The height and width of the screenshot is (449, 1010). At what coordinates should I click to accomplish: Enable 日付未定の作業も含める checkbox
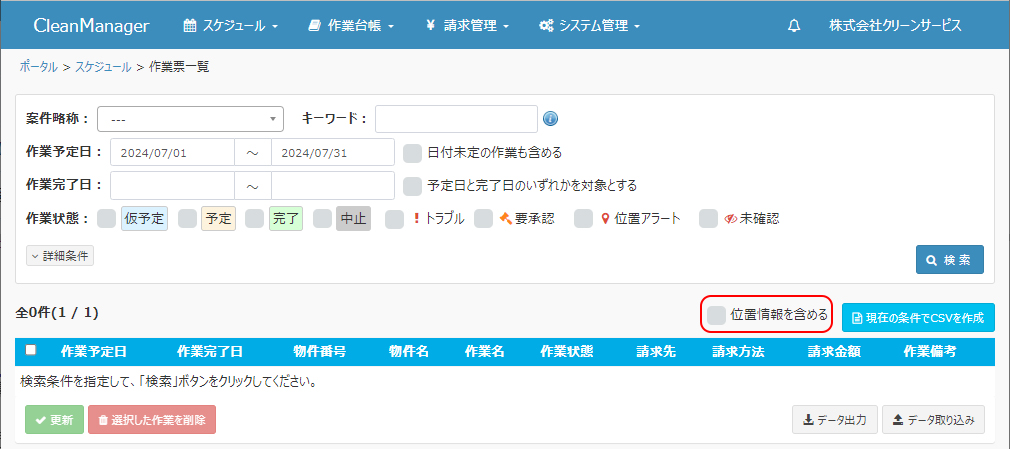pos(412,153)
